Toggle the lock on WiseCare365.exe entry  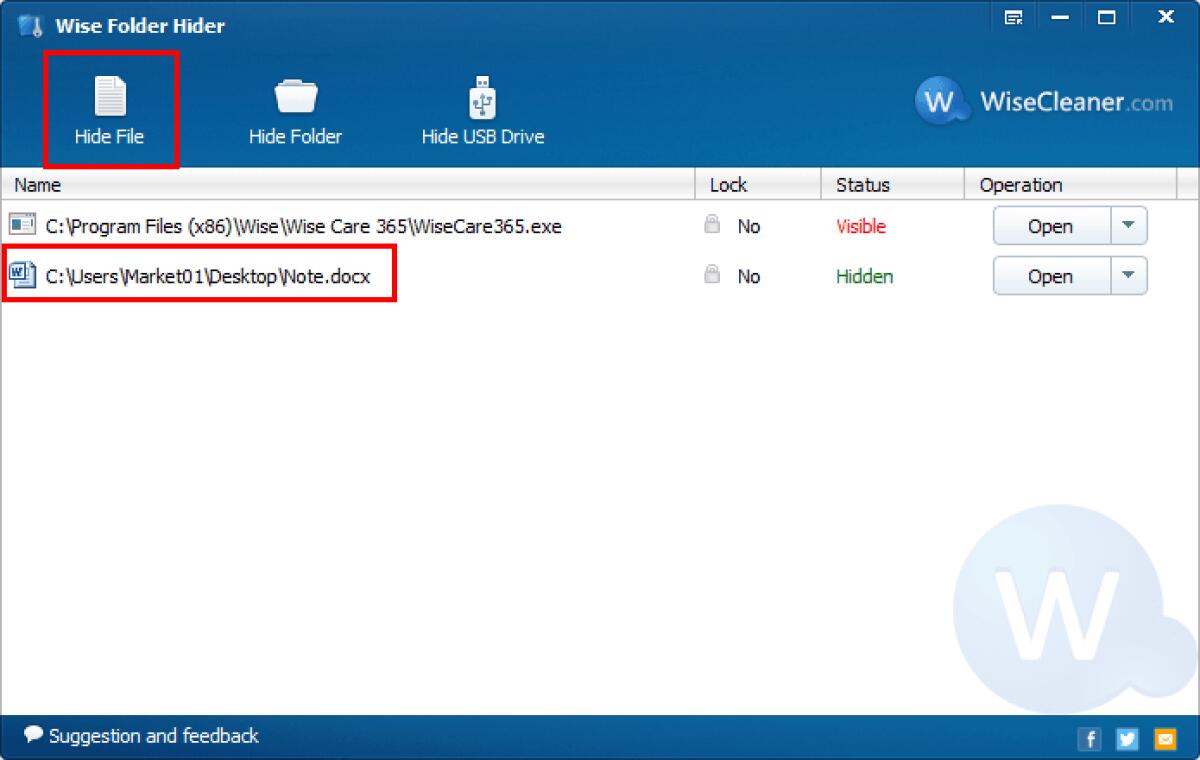click(x=713, y=225)
